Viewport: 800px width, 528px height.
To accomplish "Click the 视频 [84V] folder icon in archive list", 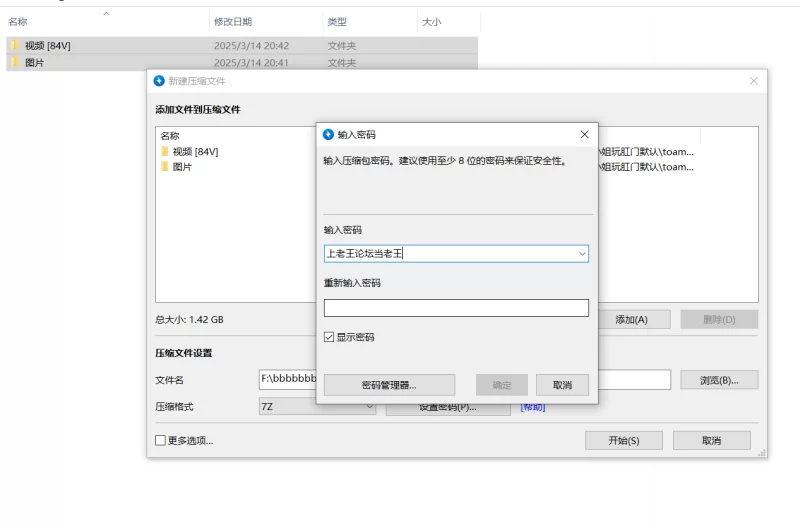I will pyautogui.click(x=164, y=152).
